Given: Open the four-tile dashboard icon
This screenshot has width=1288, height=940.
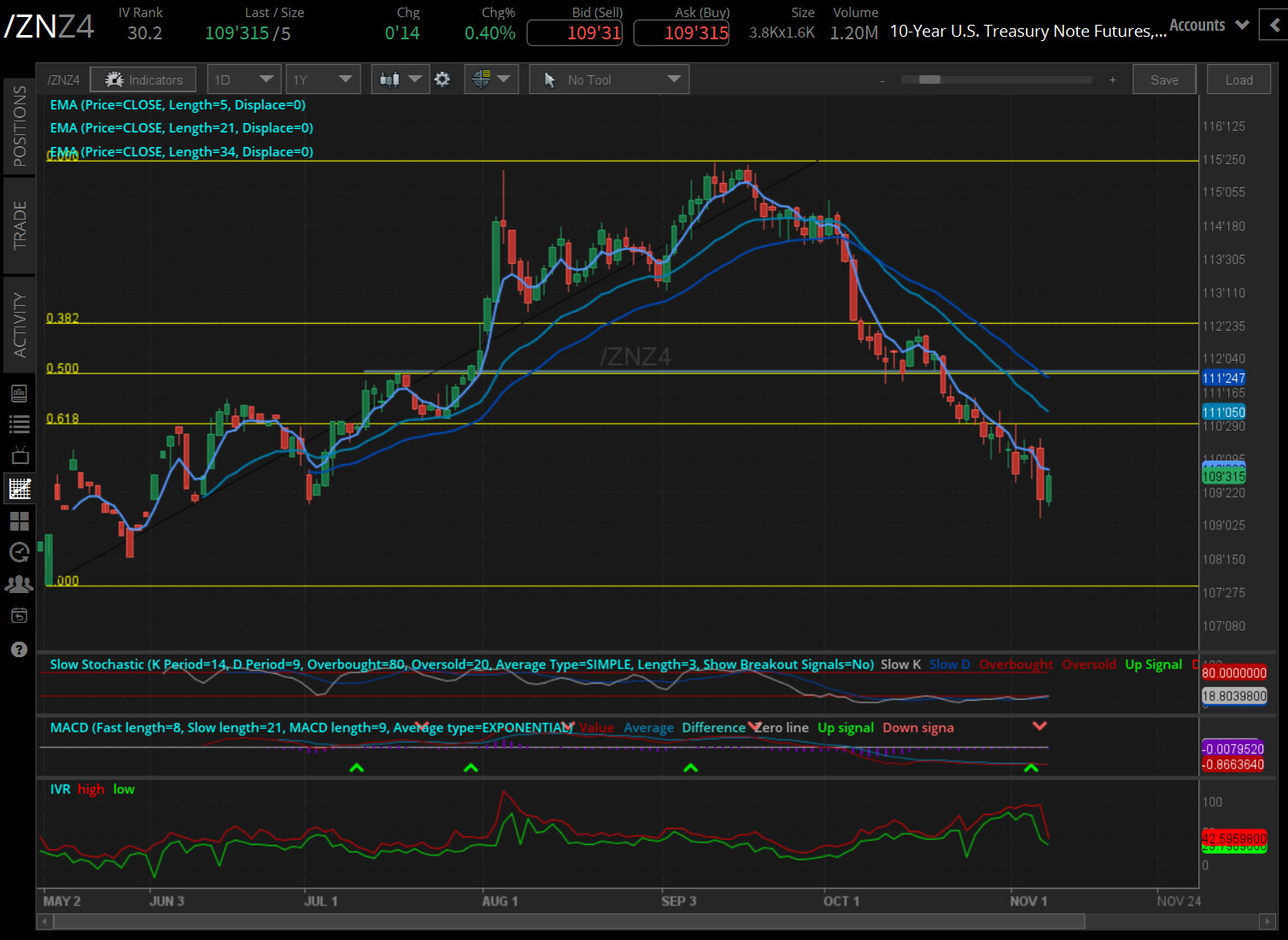Looking at the screenshot, I should [19, 520].
